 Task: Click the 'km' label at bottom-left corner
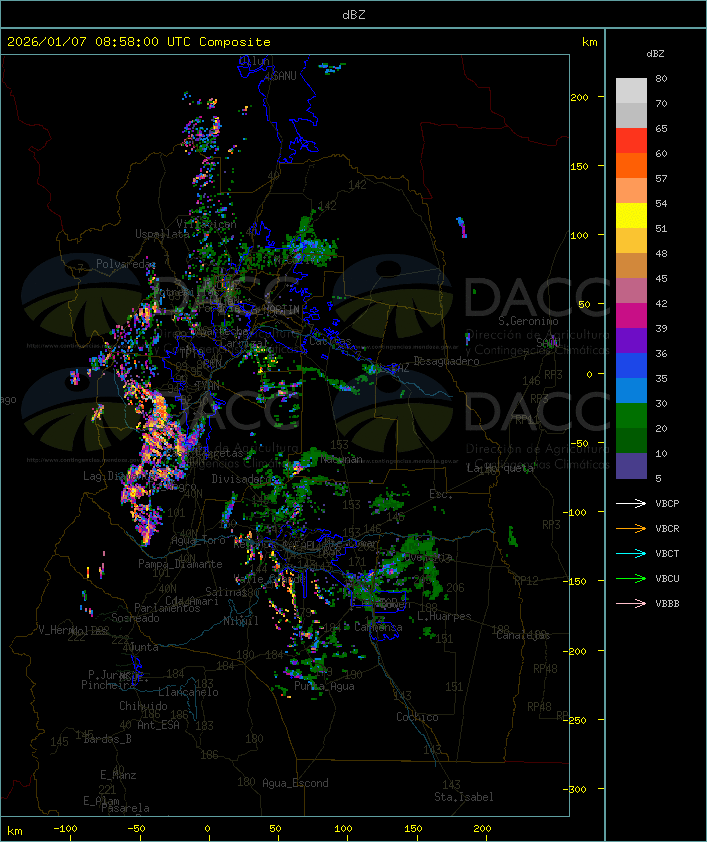click(14, 831)
